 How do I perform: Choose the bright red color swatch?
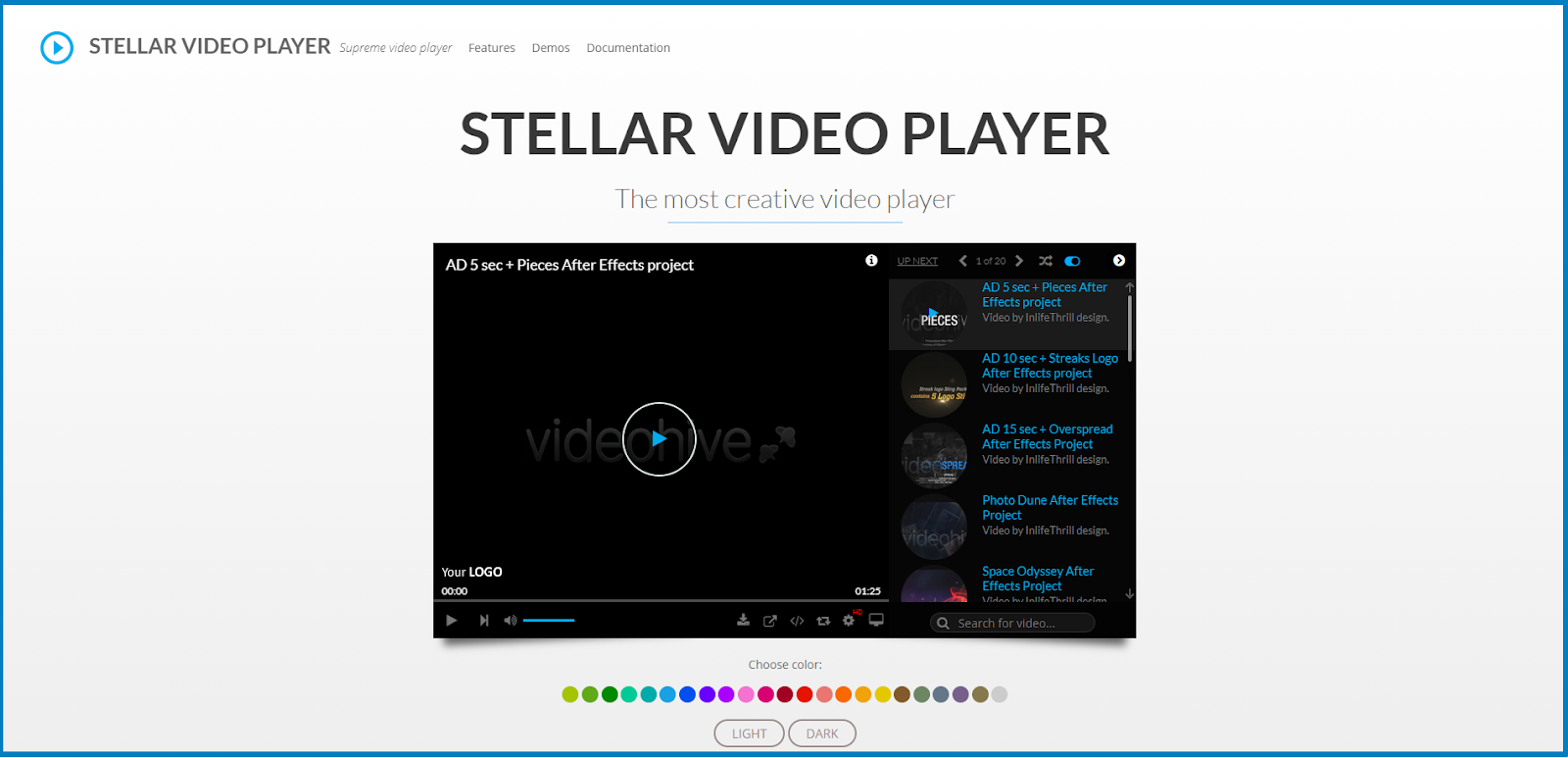(805, 694)
